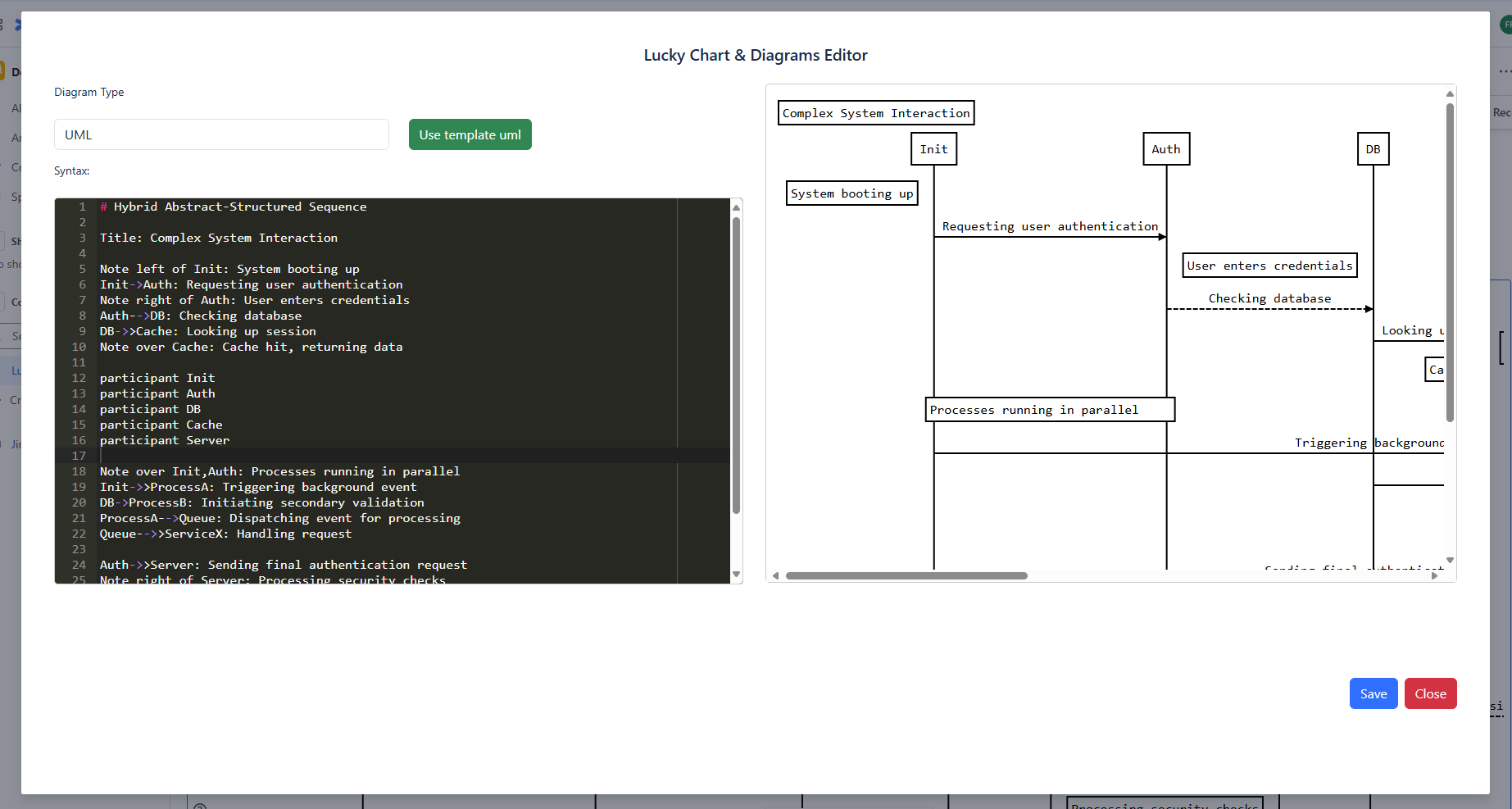Select the Auth participant box in the diagram
Viewport: 1512px width, 809px height.
click(1165, 149)
